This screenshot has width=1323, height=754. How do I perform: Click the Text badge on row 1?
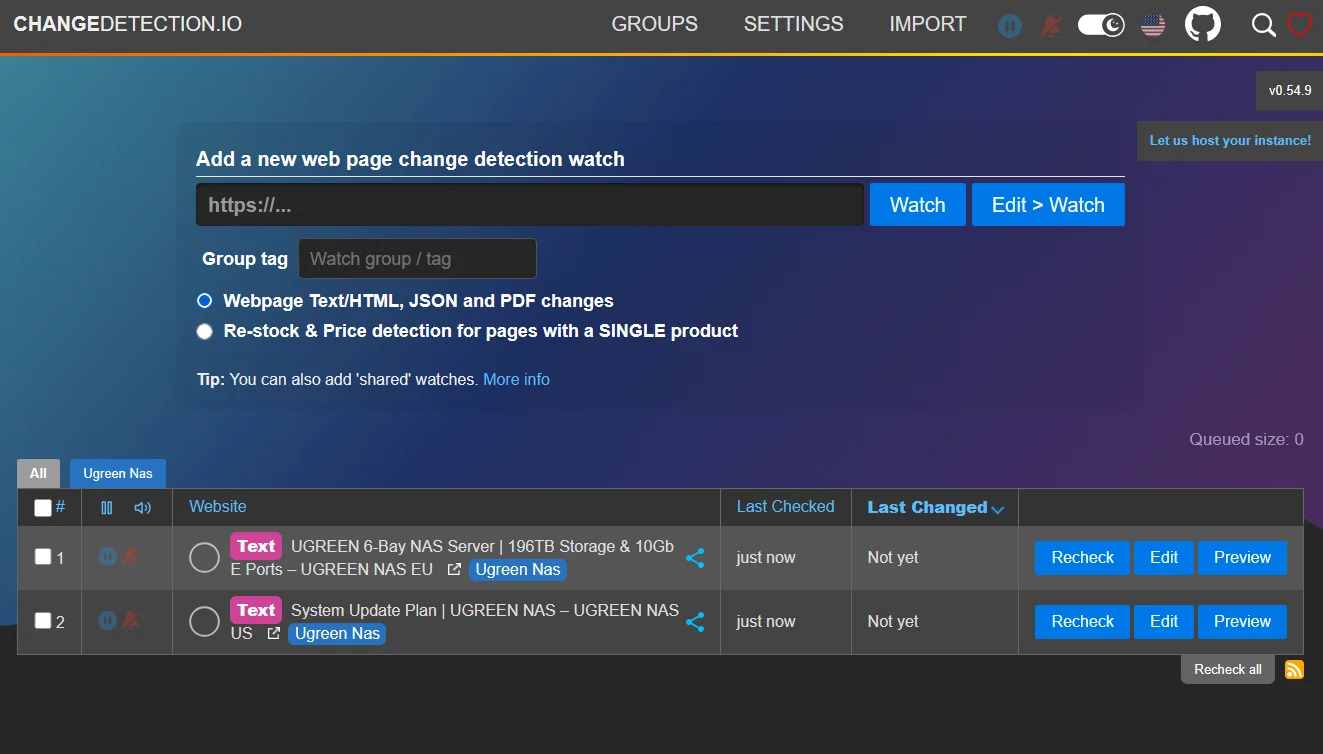pyautogui.click(x=256, y=546)
